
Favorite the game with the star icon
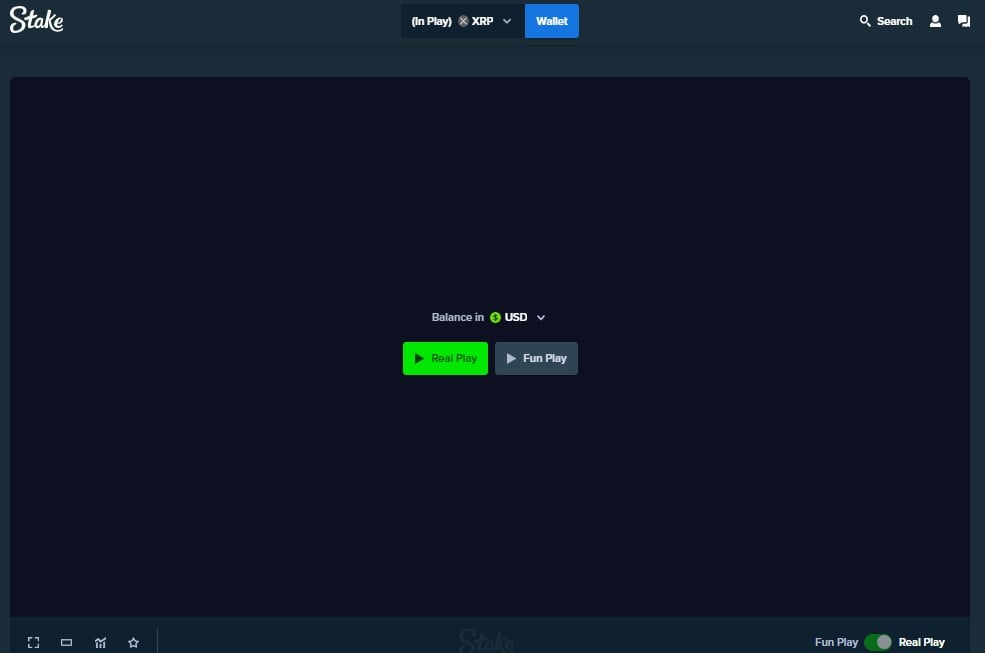click(133, 642)
